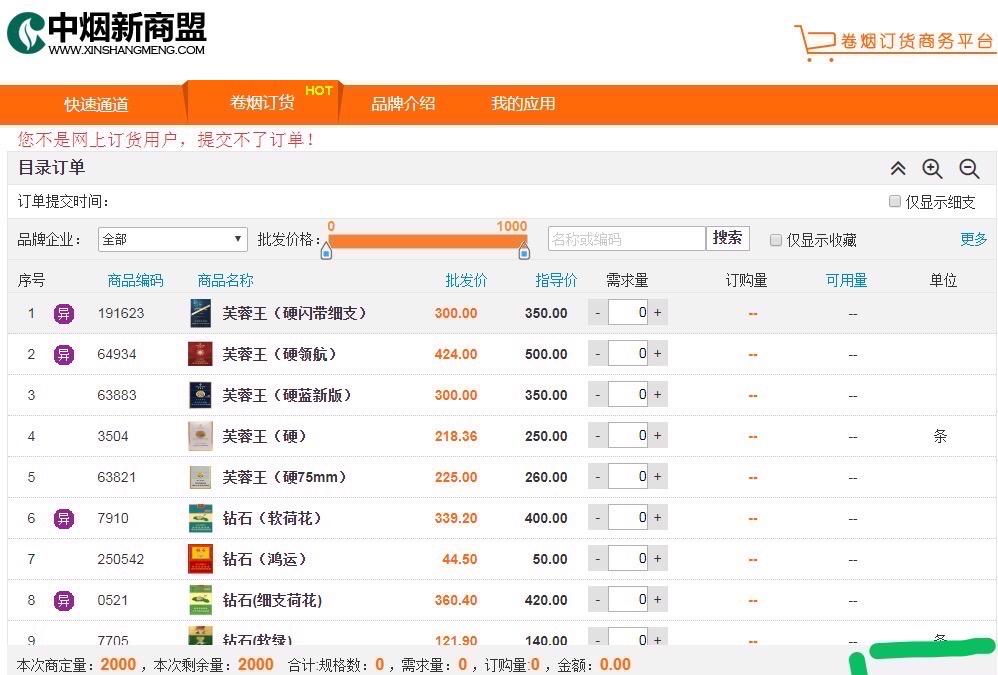Click product code 250542
The image size is (998, 675).
coord(121,559)
